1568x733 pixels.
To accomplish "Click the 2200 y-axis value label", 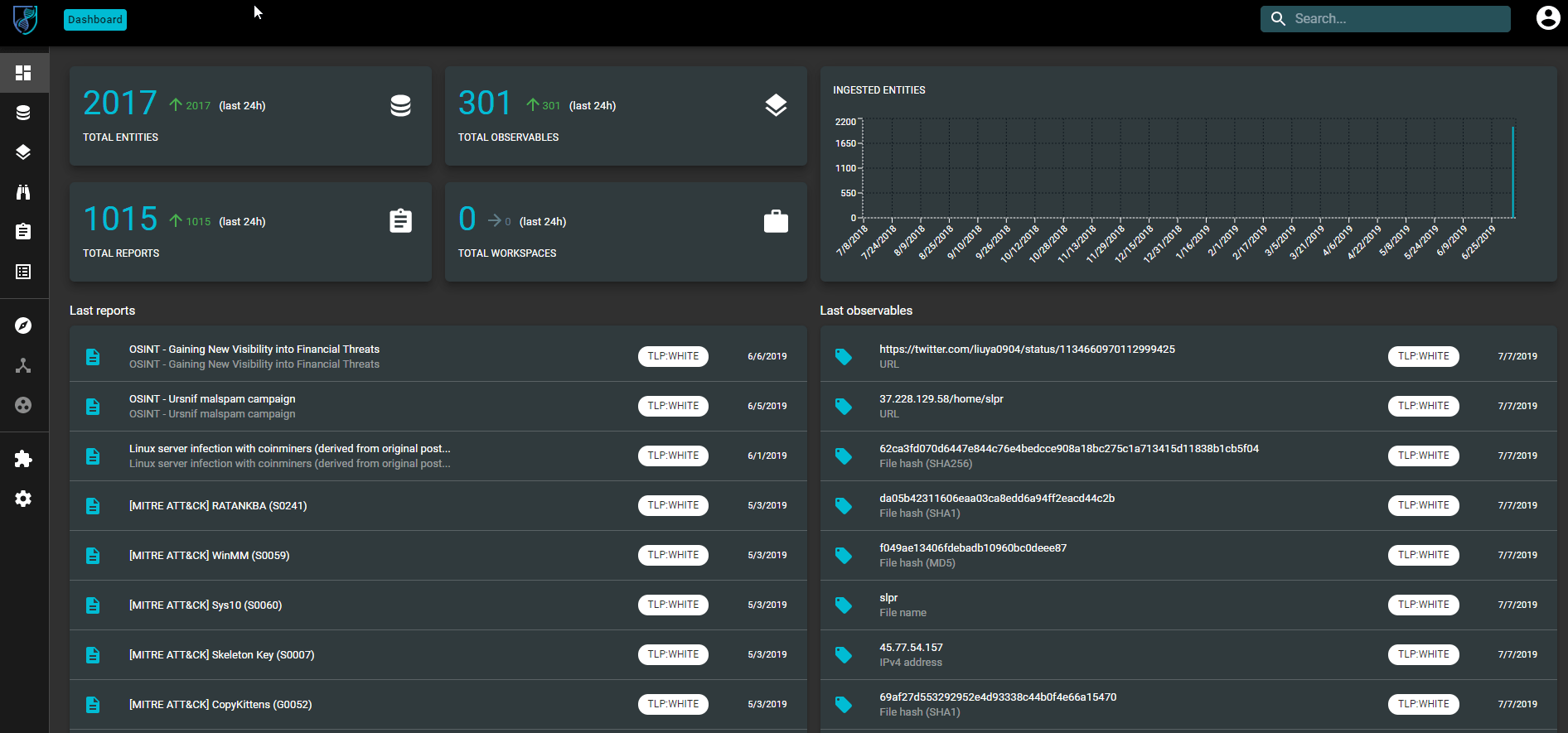I will coord(845,122).
